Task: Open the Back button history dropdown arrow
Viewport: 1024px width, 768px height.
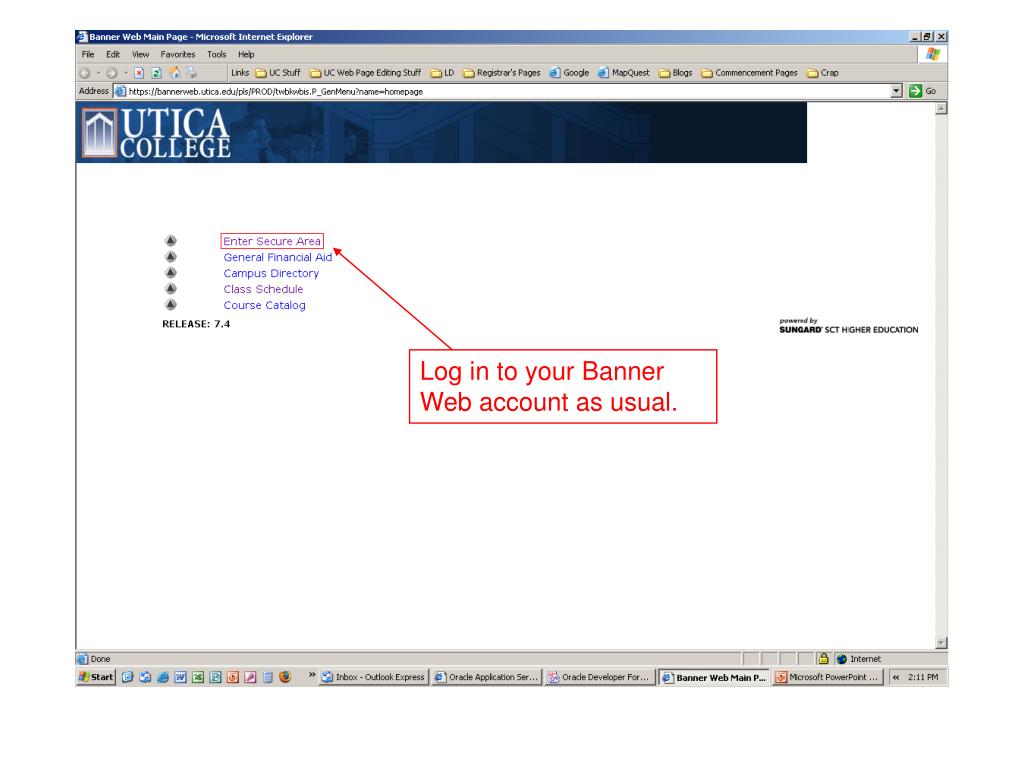Action: click(98, 73)
